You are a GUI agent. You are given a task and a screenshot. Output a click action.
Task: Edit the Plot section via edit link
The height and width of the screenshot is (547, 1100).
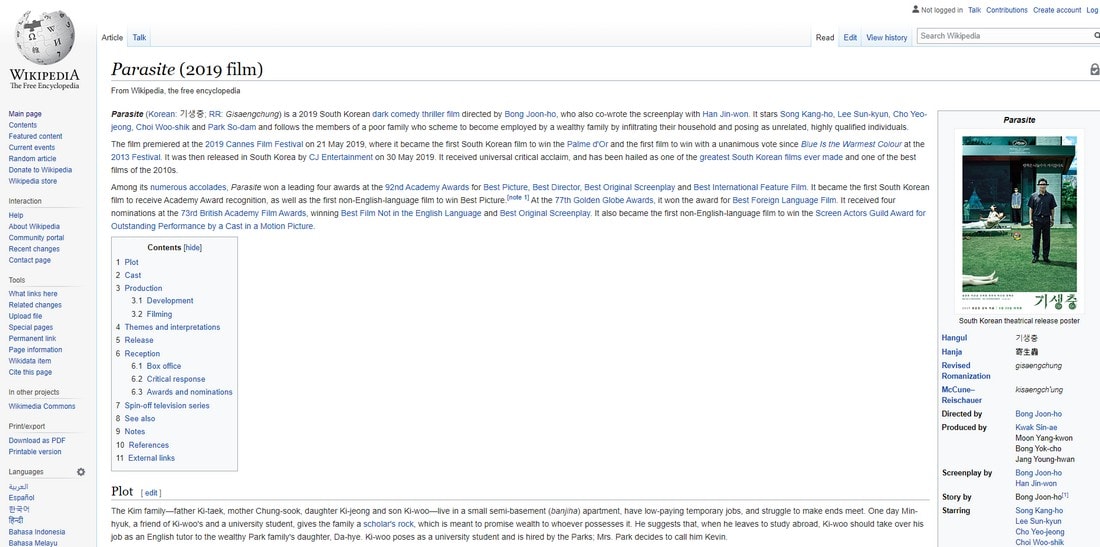(x=151, y=493)
